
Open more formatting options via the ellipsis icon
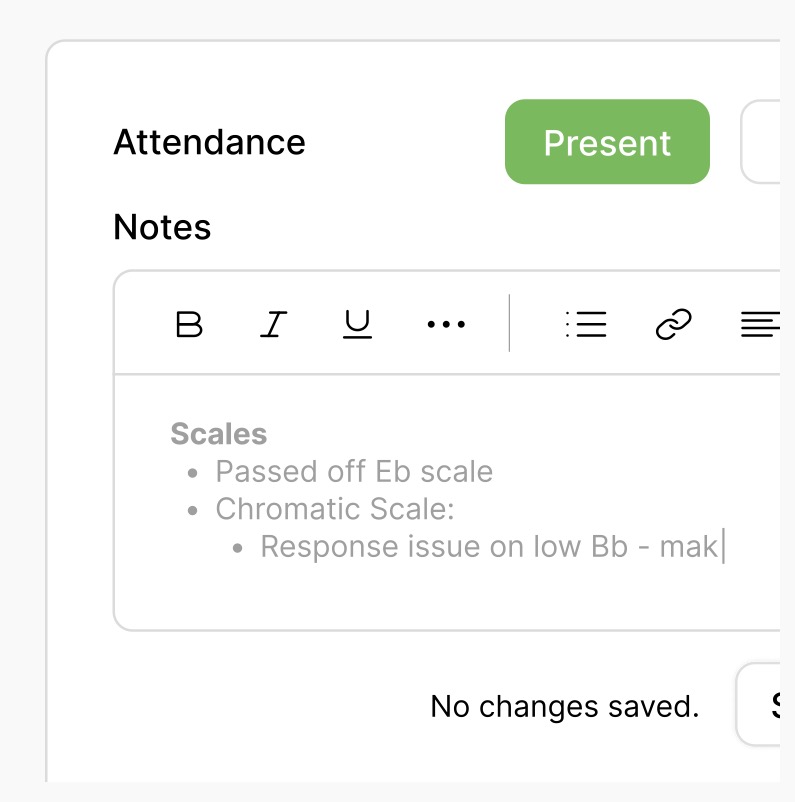[x=444, y=323]
